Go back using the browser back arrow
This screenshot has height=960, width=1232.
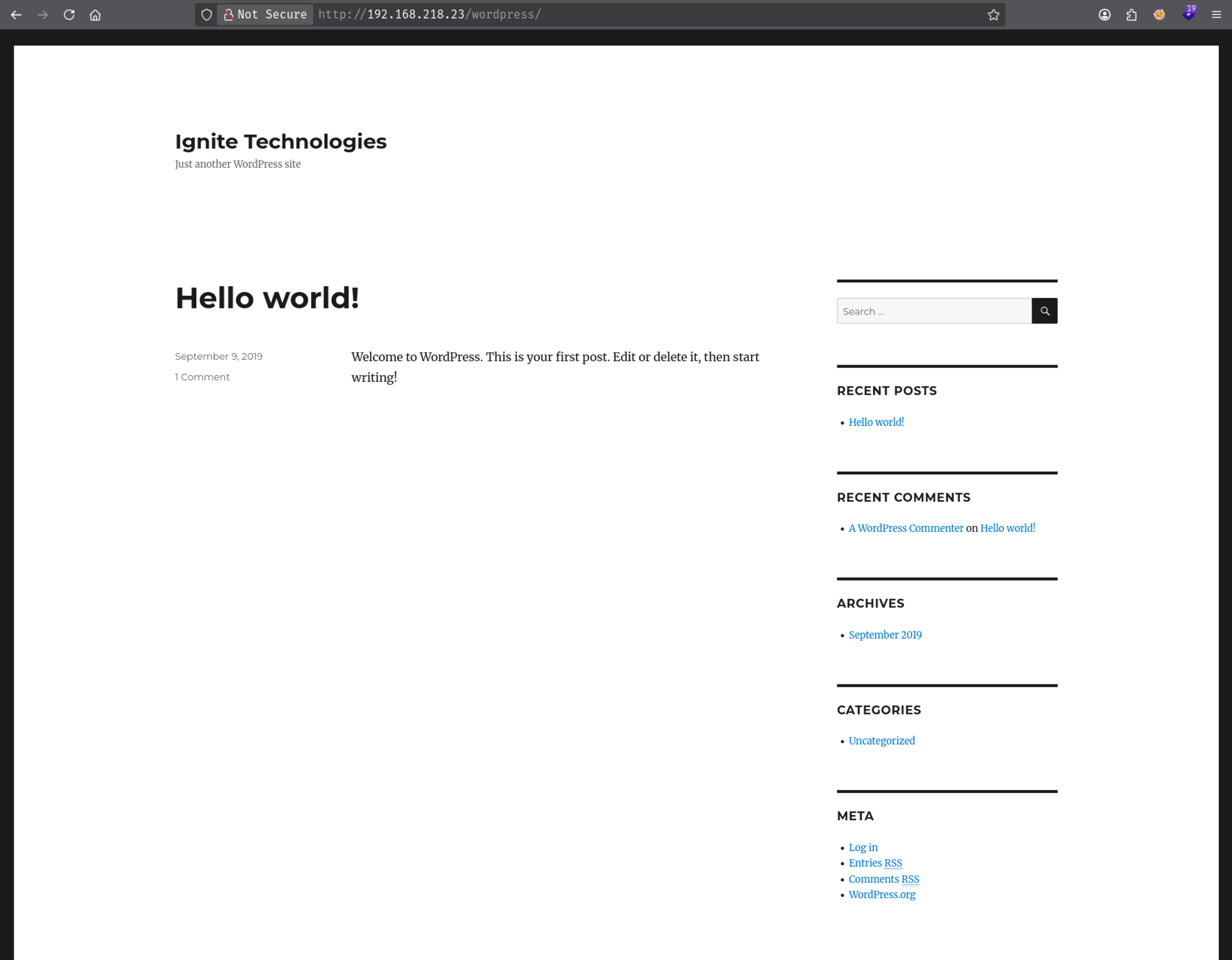click(16, 15)
